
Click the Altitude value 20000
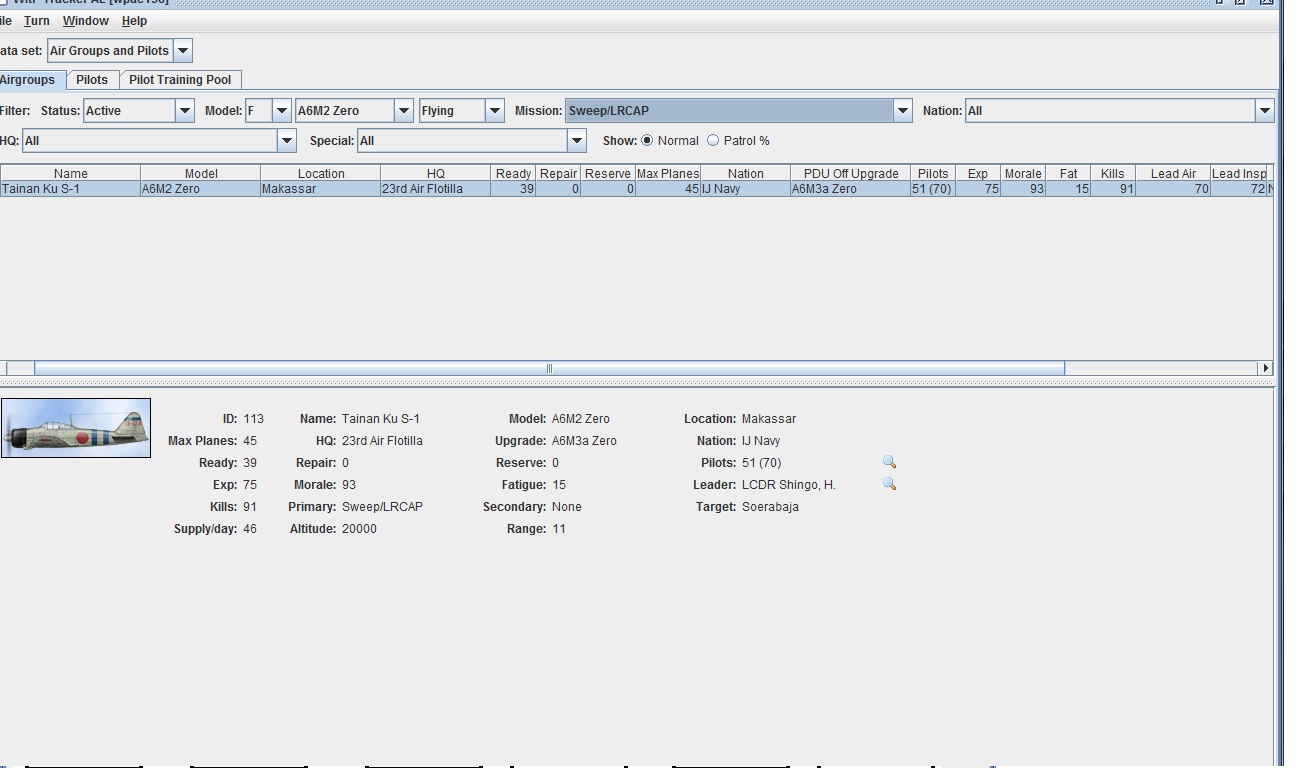click(x=359, y=529)
